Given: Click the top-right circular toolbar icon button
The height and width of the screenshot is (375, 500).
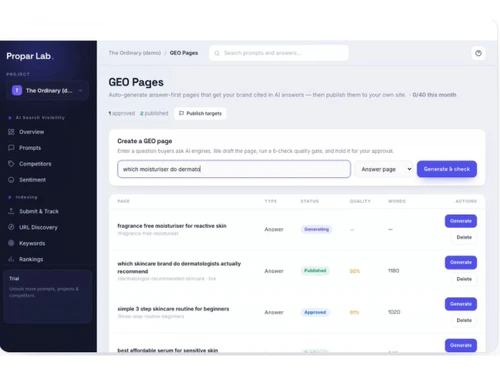Looking at the screenshot, I should click(478, 53).
